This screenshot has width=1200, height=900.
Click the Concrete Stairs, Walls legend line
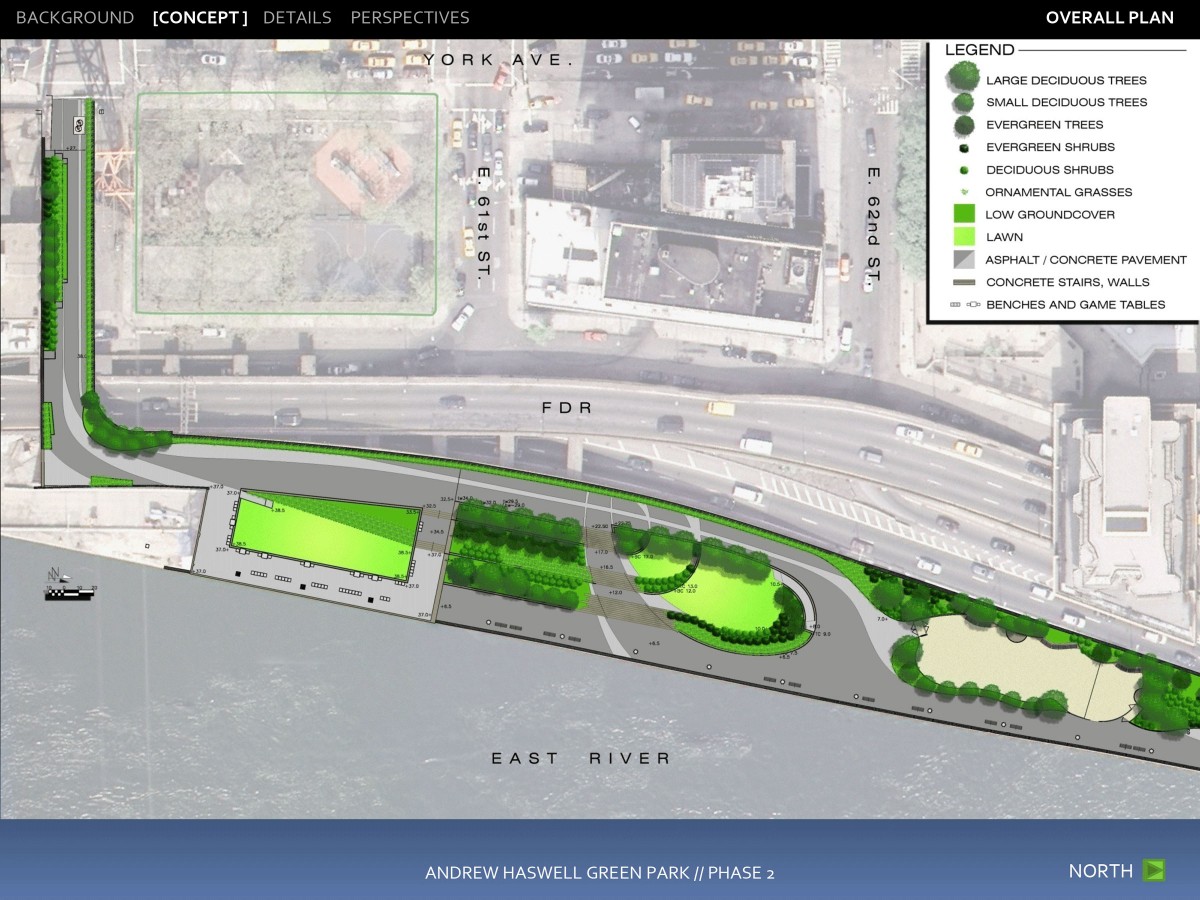[963, 282]
